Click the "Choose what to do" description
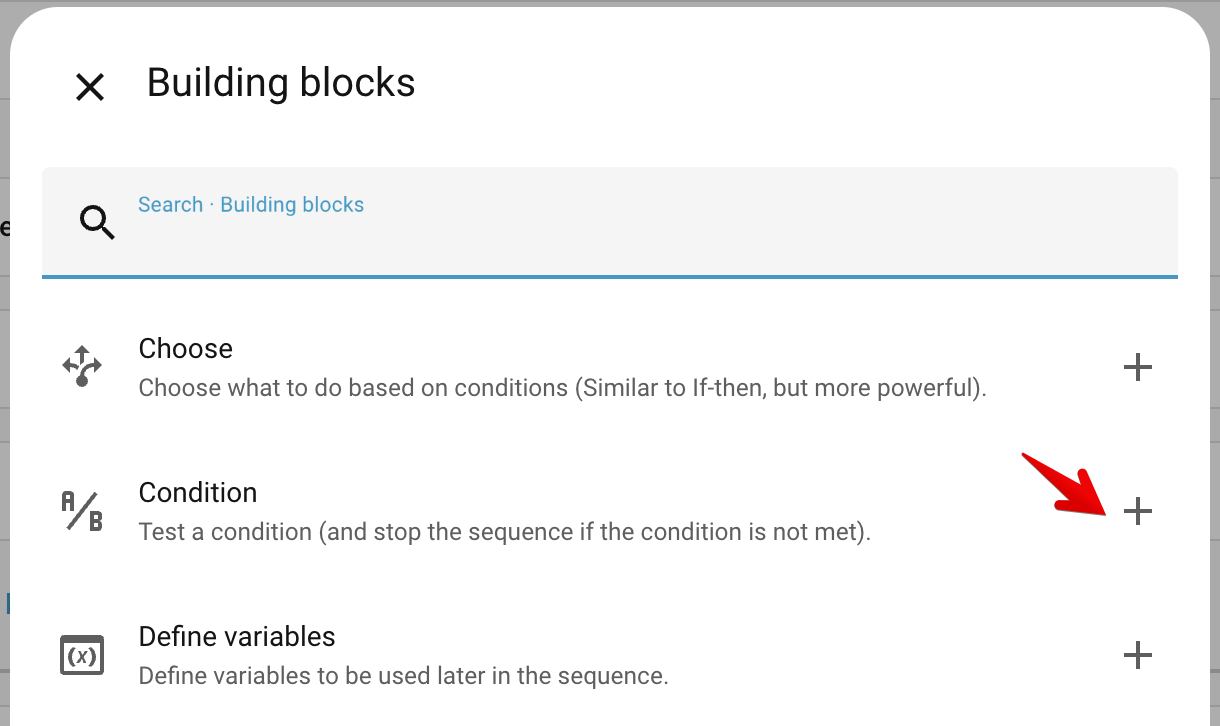 click(562, 387)
